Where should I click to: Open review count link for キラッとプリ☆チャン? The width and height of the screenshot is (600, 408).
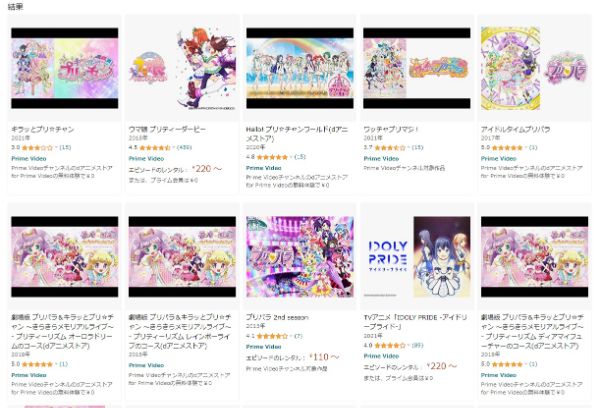pyautogui.click(x=65, y=147)
